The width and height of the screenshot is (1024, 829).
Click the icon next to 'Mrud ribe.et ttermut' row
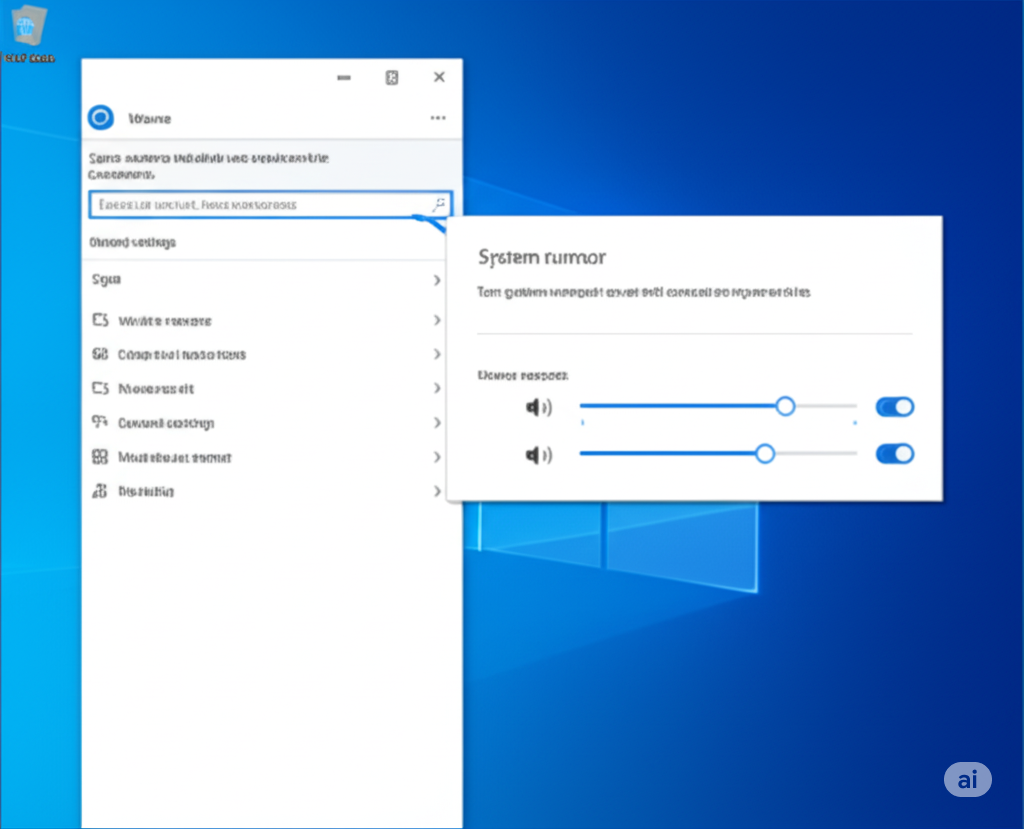[x=100, y=457]
